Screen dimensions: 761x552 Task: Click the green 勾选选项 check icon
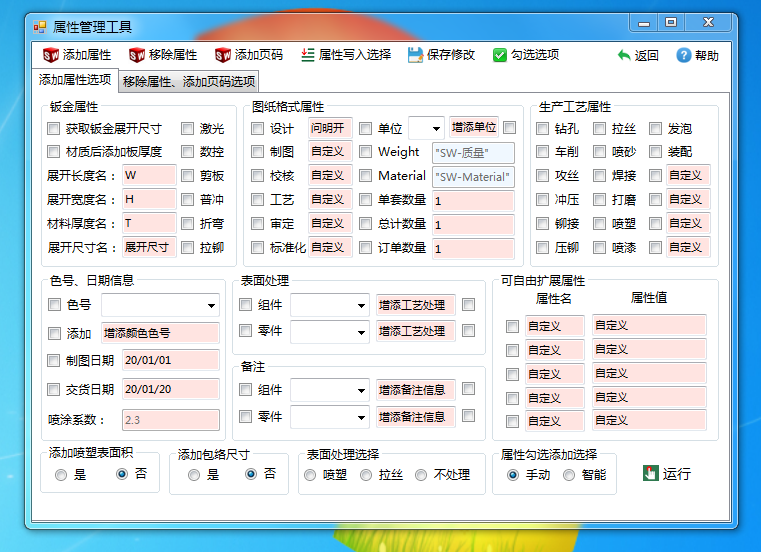point(499,55)
